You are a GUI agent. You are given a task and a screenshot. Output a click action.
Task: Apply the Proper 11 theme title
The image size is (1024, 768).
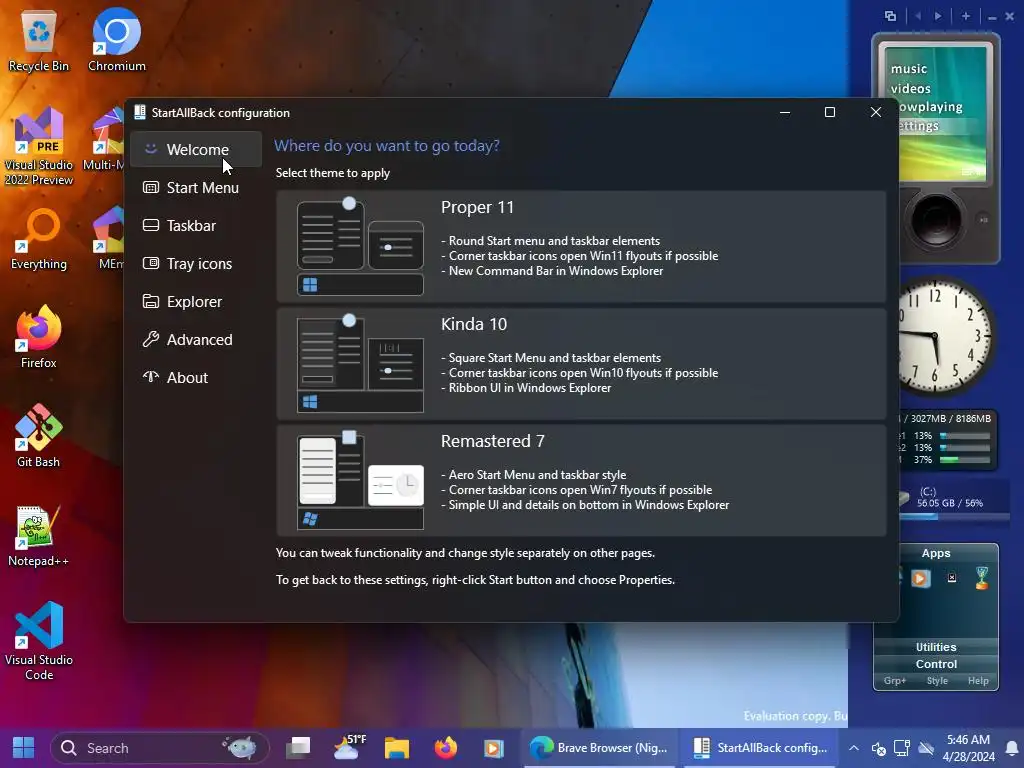pos(477,207)
